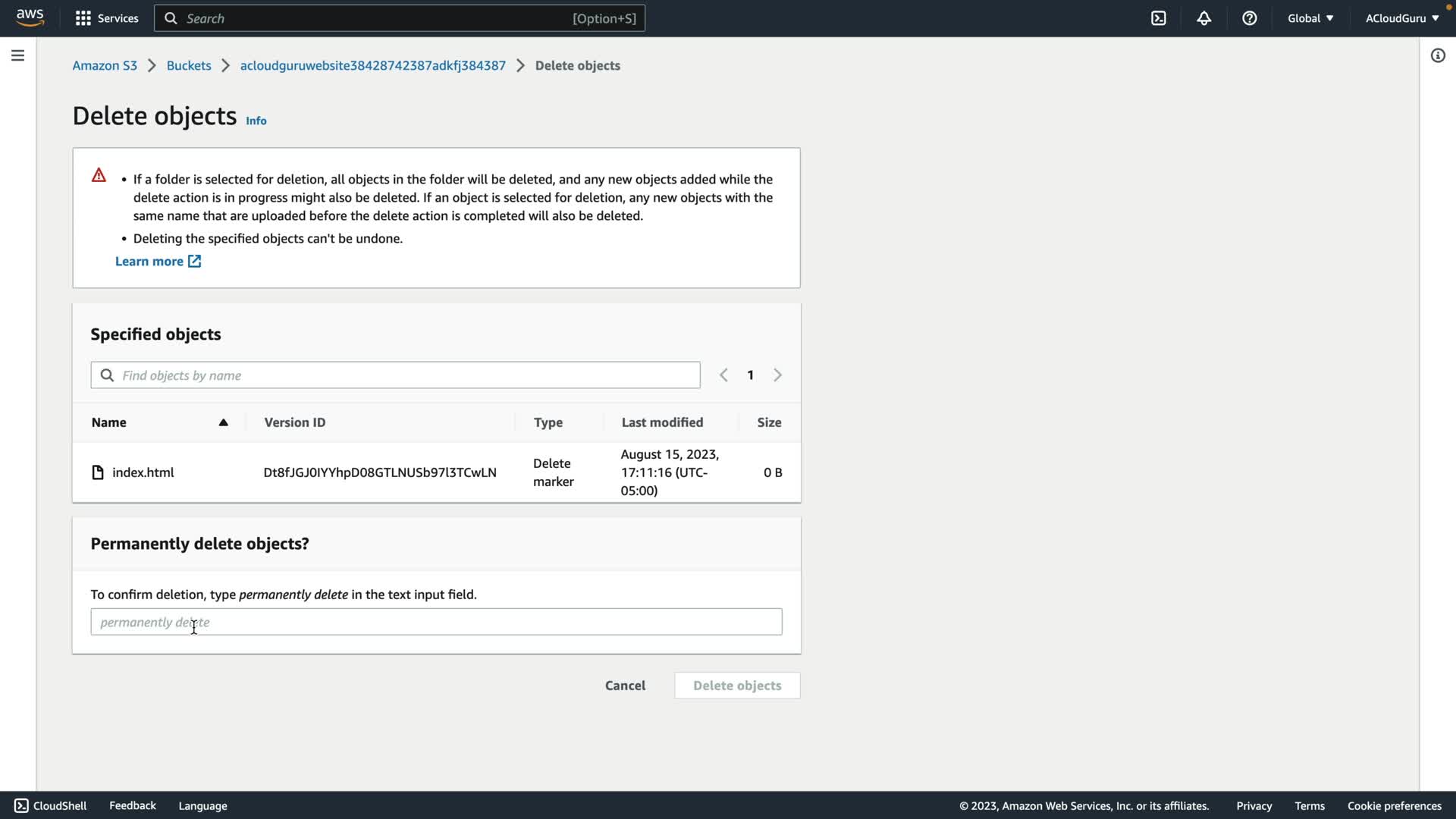Open the notifications bell
The image size is (1456, 819).
(x=1203, y=18)
